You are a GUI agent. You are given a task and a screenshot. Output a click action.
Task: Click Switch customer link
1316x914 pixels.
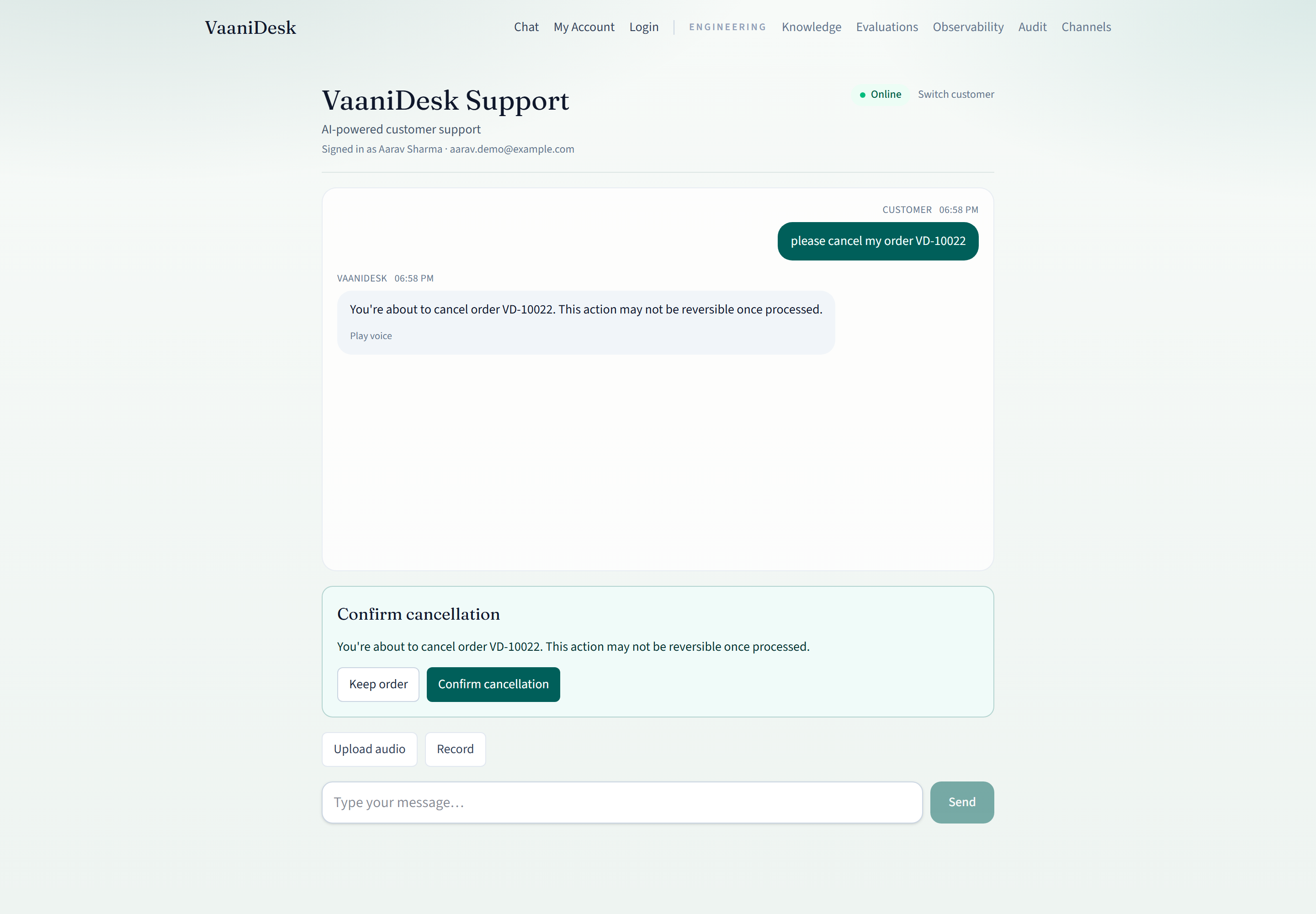956,95
